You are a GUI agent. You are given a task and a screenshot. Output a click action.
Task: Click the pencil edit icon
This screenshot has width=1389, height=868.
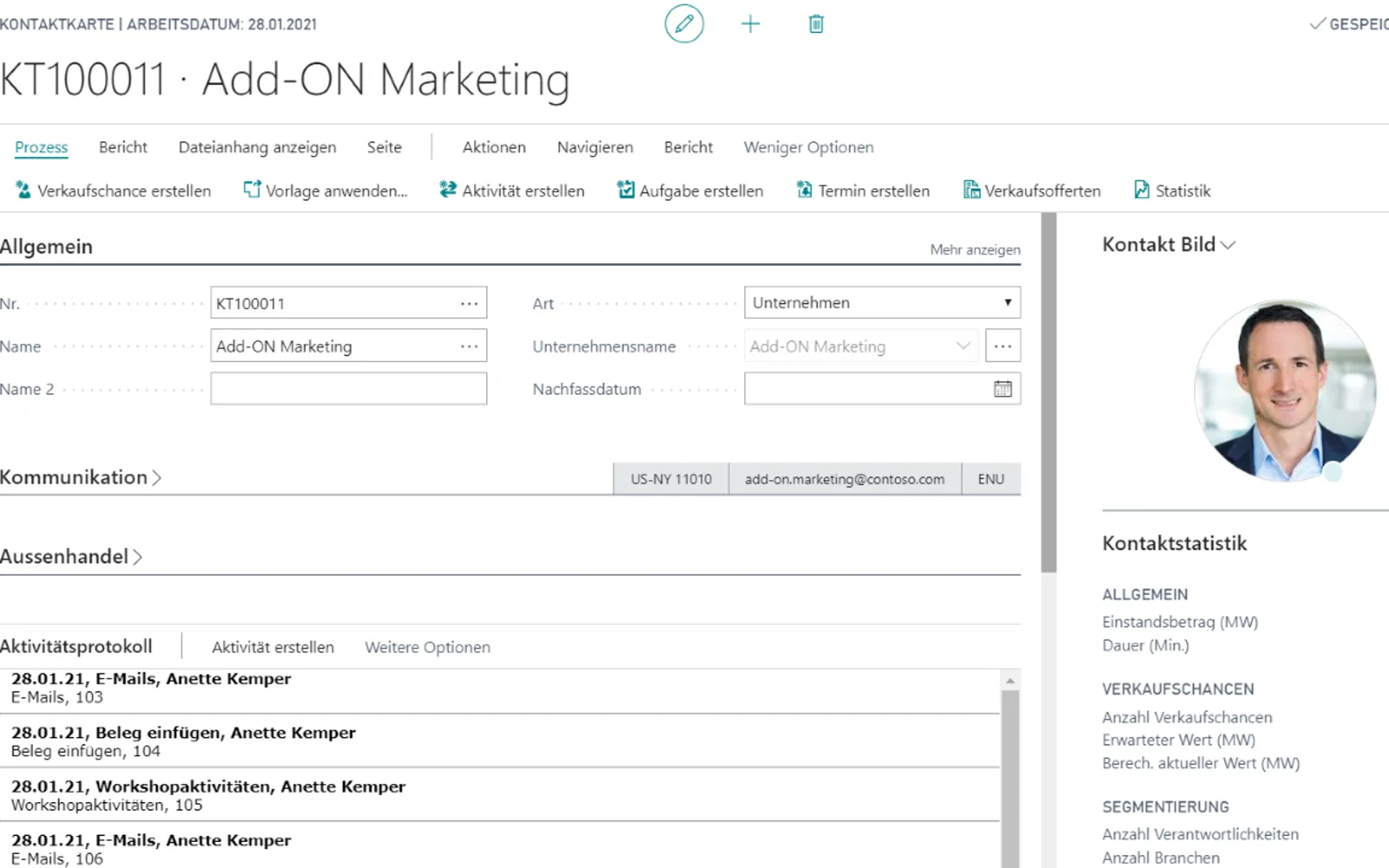tap(684, 23)
